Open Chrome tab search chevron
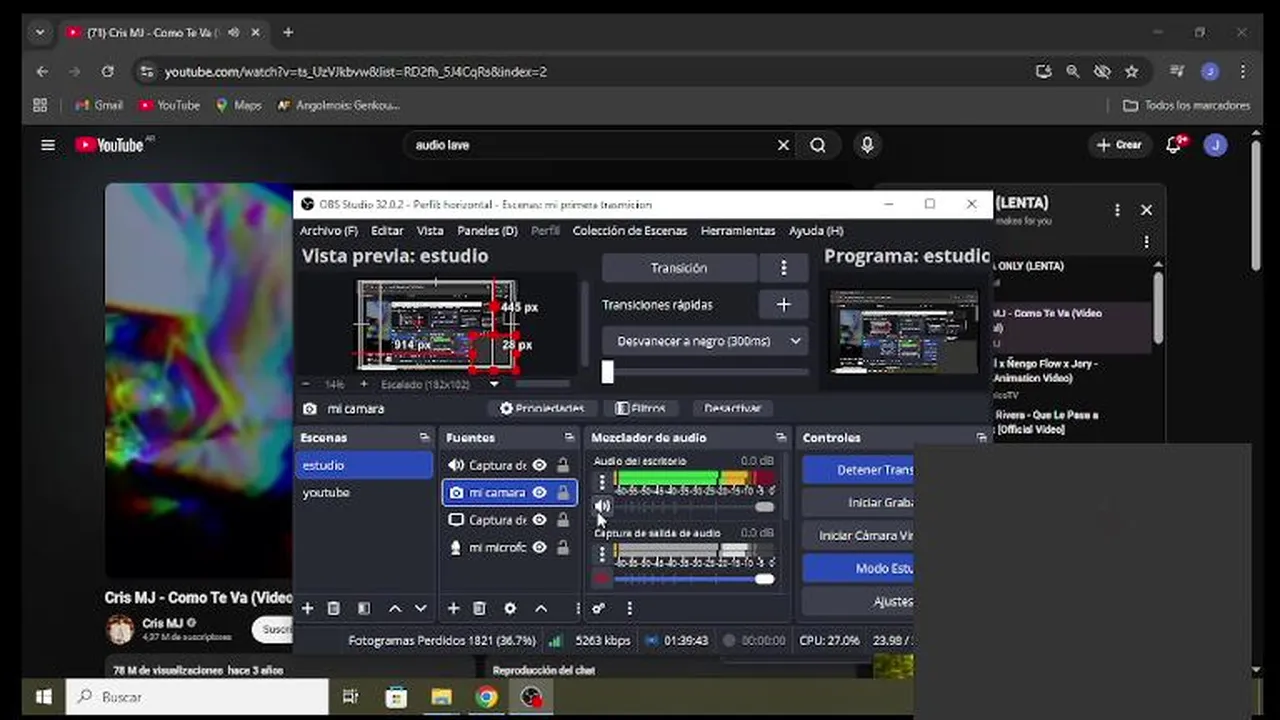 coord(40,32)
